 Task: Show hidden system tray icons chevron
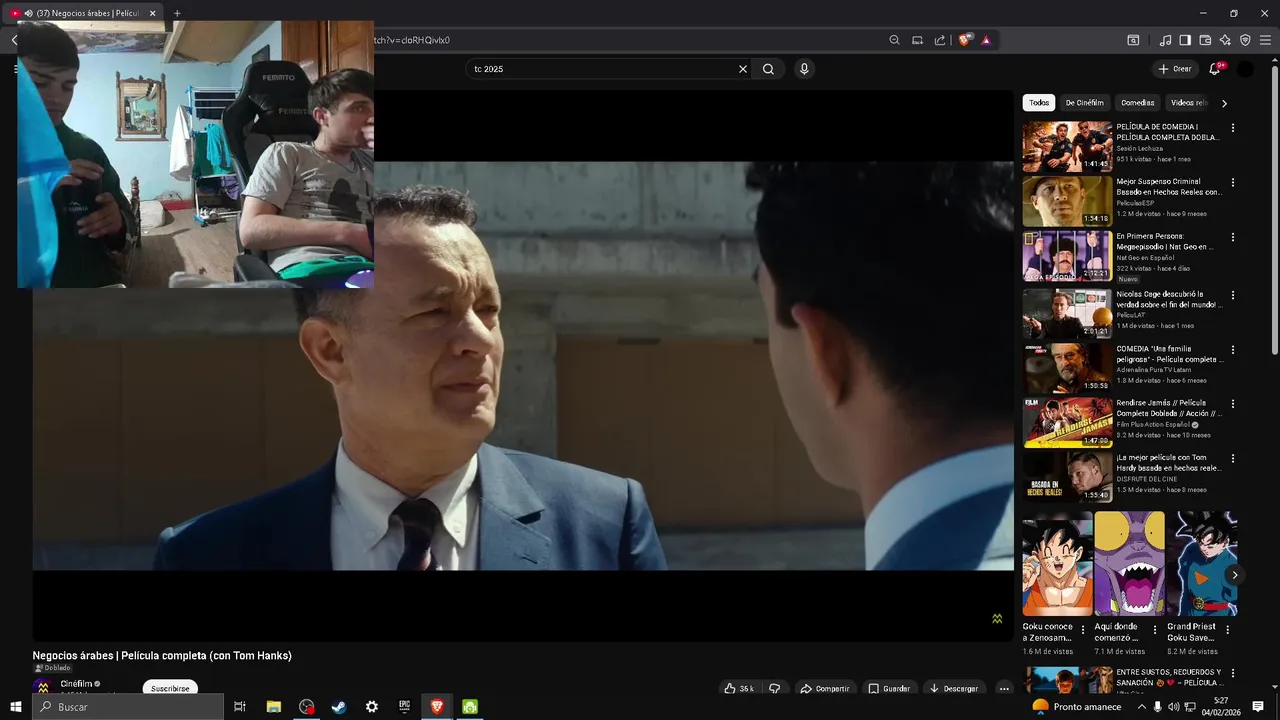(x=1142, y=707)
